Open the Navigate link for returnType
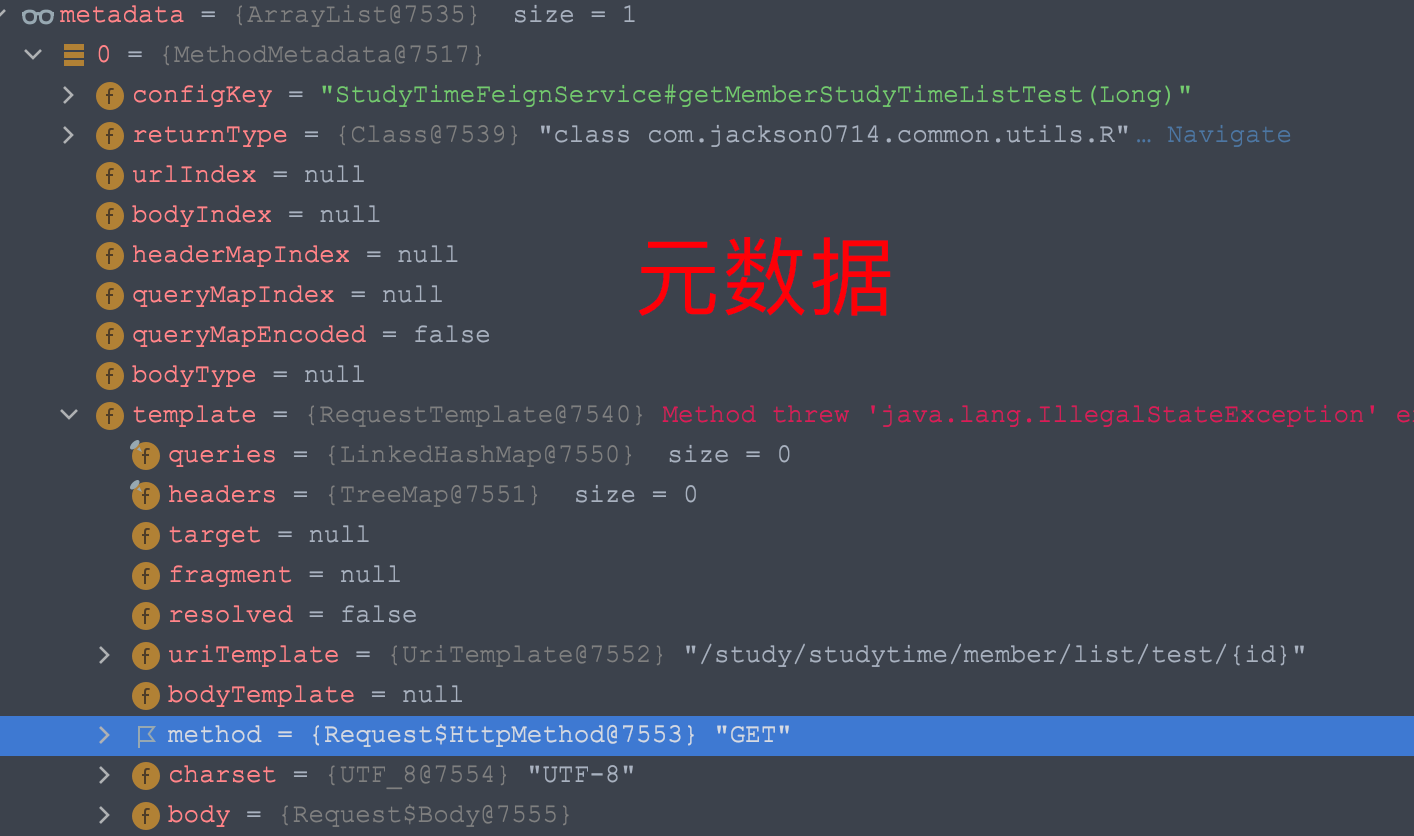The width and height of the screenshot is (1414, 836). click(1229, 135)
